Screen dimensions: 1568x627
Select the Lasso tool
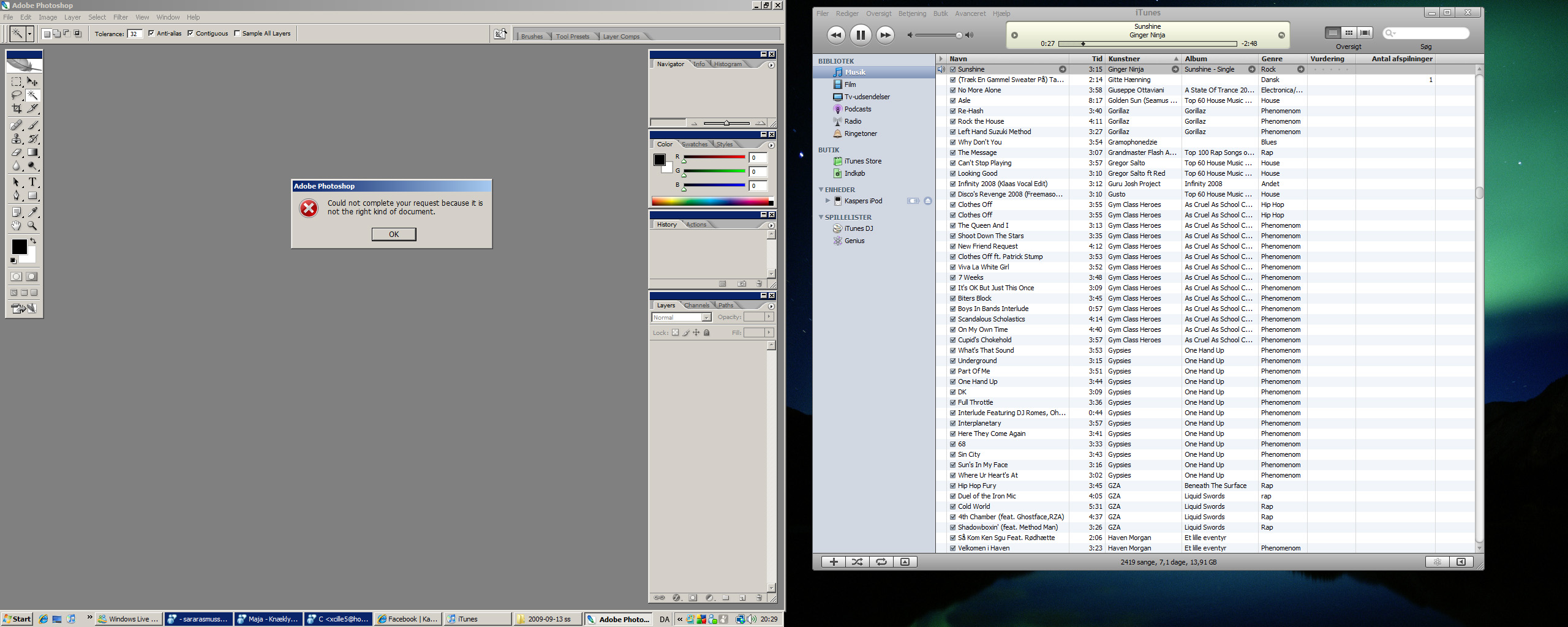[x=17, y=95]
